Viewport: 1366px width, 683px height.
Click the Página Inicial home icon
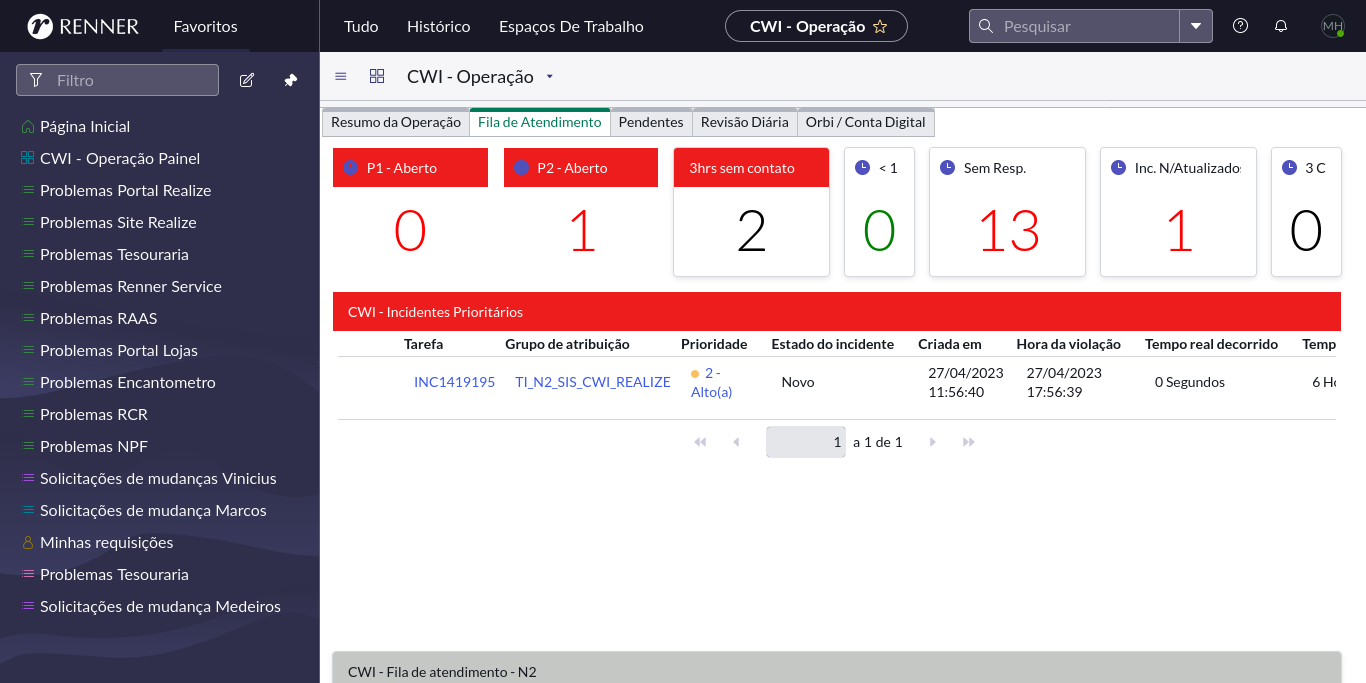28,126
